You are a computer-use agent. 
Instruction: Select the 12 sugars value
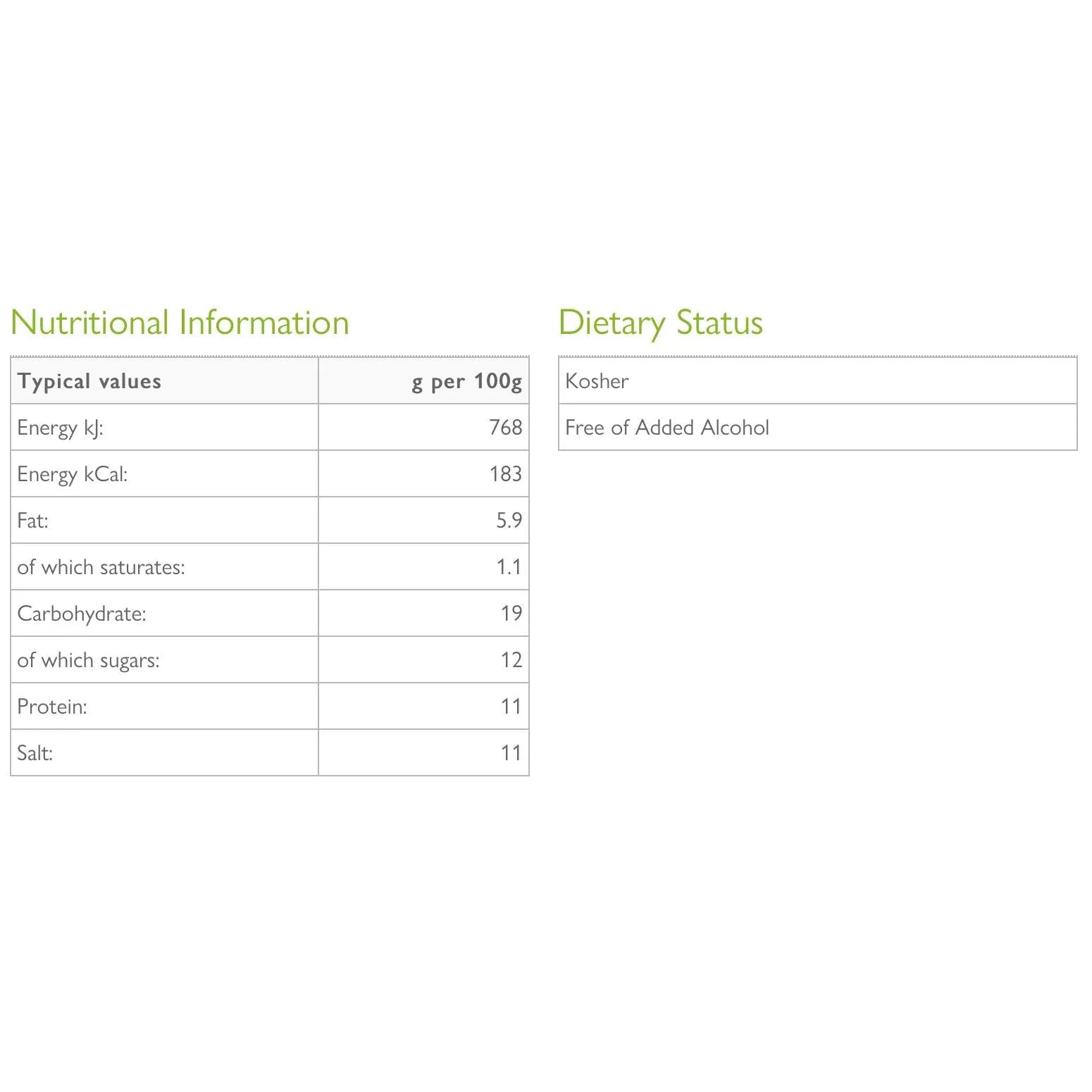(511, 660)
